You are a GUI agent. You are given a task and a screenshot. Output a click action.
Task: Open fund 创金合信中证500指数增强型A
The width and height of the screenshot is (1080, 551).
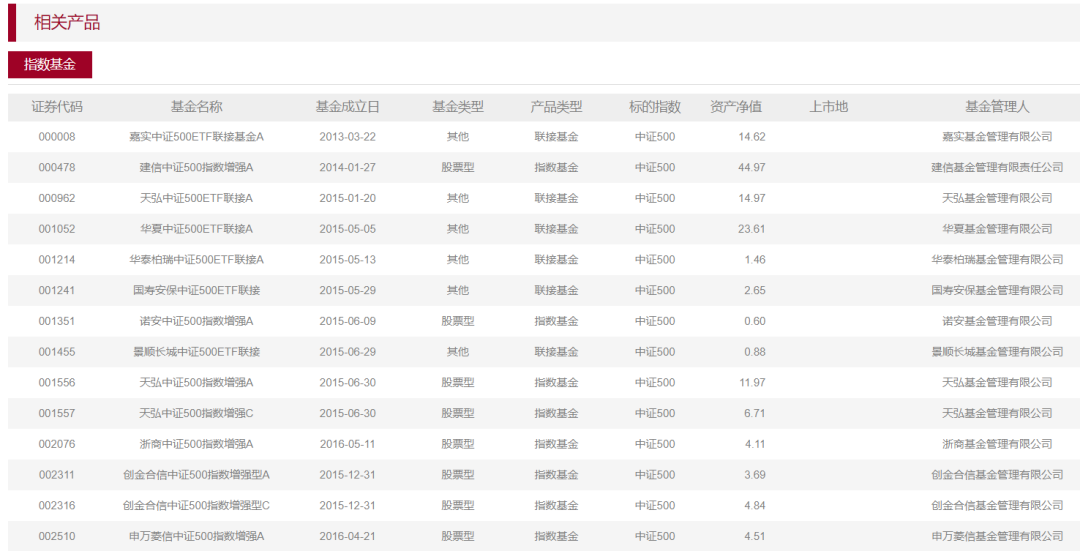click(196, 475)
